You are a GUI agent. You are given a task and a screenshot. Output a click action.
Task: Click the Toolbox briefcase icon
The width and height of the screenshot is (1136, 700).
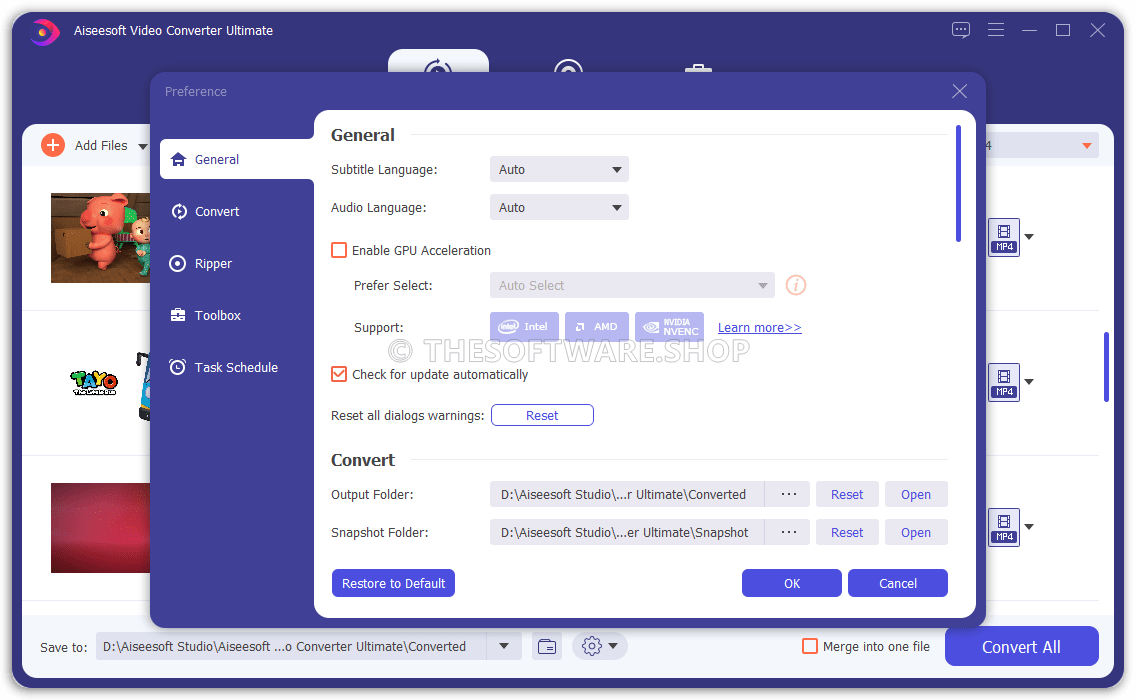[178, 315]
